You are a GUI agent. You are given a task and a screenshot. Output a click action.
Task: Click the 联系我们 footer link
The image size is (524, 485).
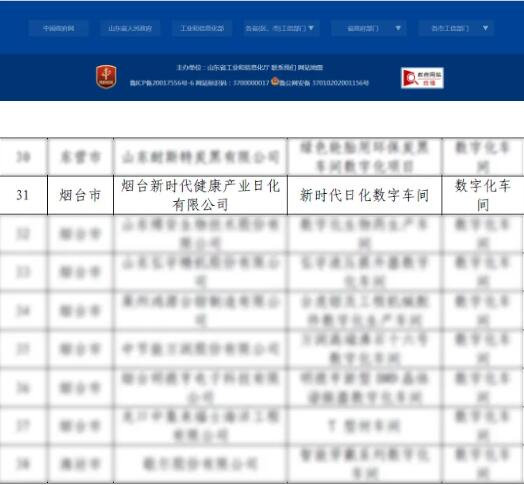(x=283, y=68)
